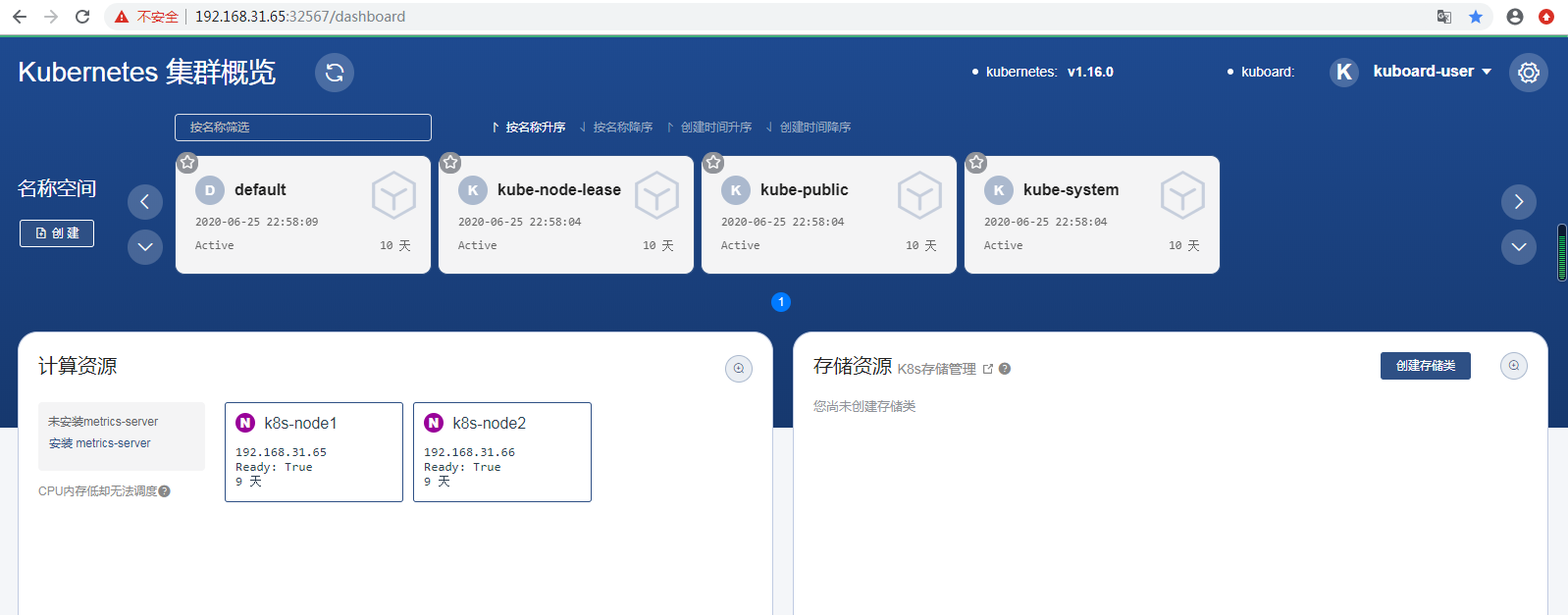The image size is (1568, 615).
Task: Select page 1 pagination dot
Action: pyautogui.click(x=781, y=302)
